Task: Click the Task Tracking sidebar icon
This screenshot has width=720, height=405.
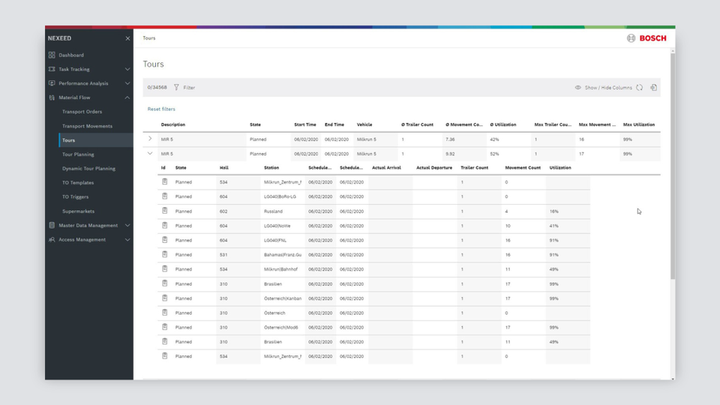Action: (x=52, y=69)
